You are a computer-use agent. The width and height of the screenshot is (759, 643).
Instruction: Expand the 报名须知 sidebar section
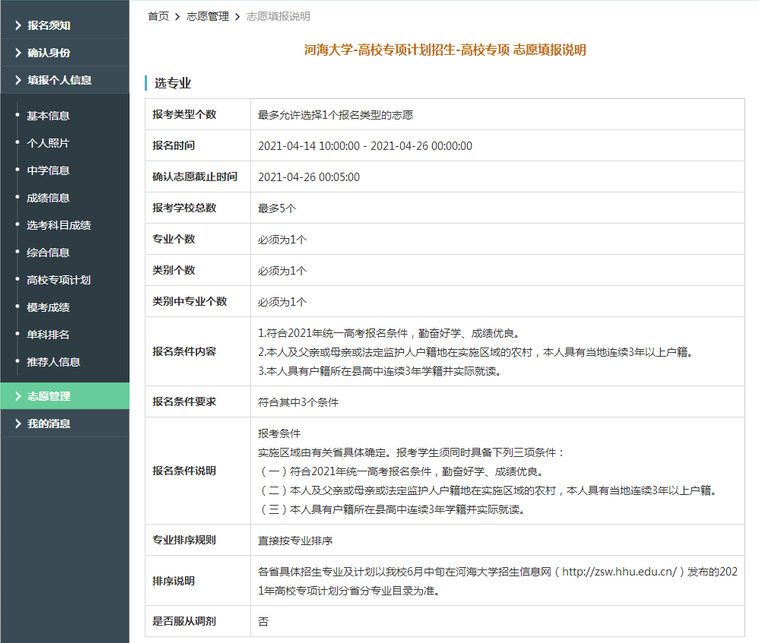(x=48, y=25)
